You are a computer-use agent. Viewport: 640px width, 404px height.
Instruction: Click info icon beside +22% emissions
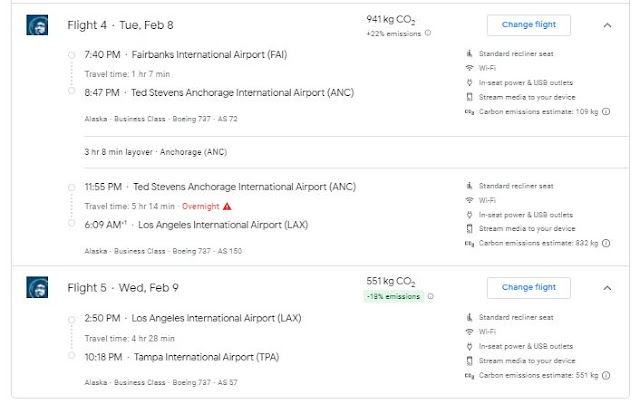click(x=428, y=33)
